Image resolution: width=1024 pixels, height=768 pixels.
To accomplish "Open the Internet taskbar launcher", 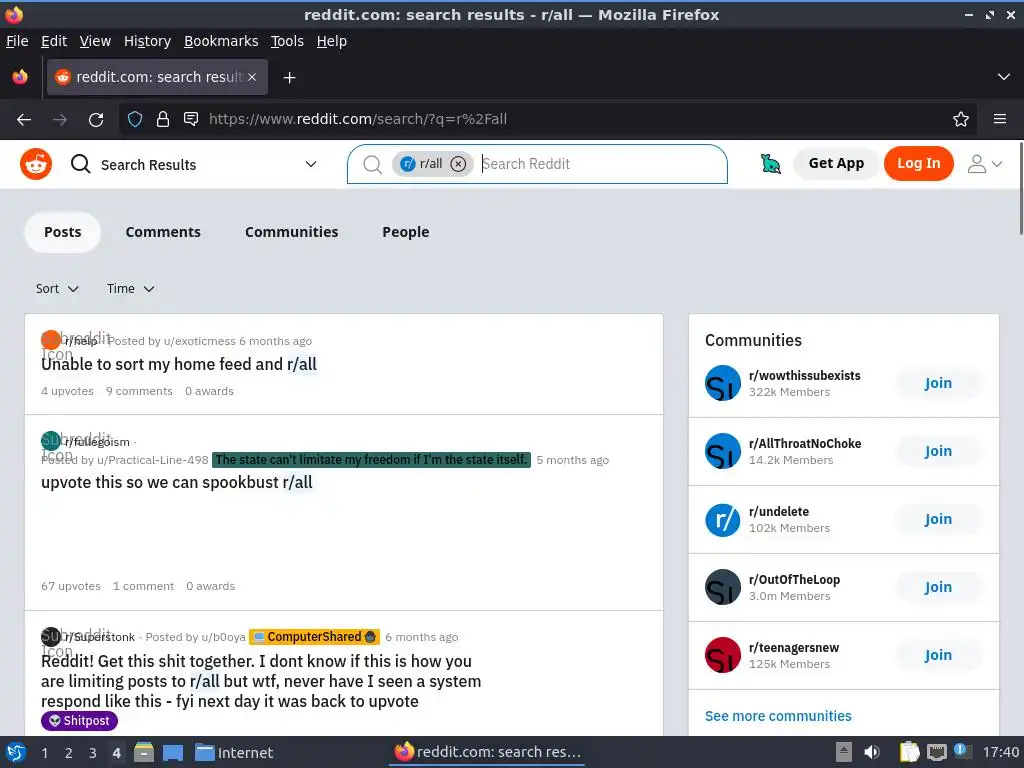I will (234, 753).
